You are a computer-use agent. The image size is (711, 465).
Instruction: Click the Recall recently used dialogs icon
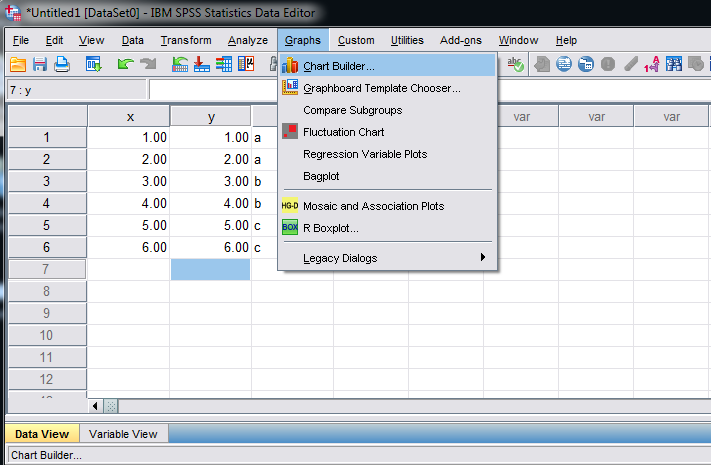click(94, 64)
